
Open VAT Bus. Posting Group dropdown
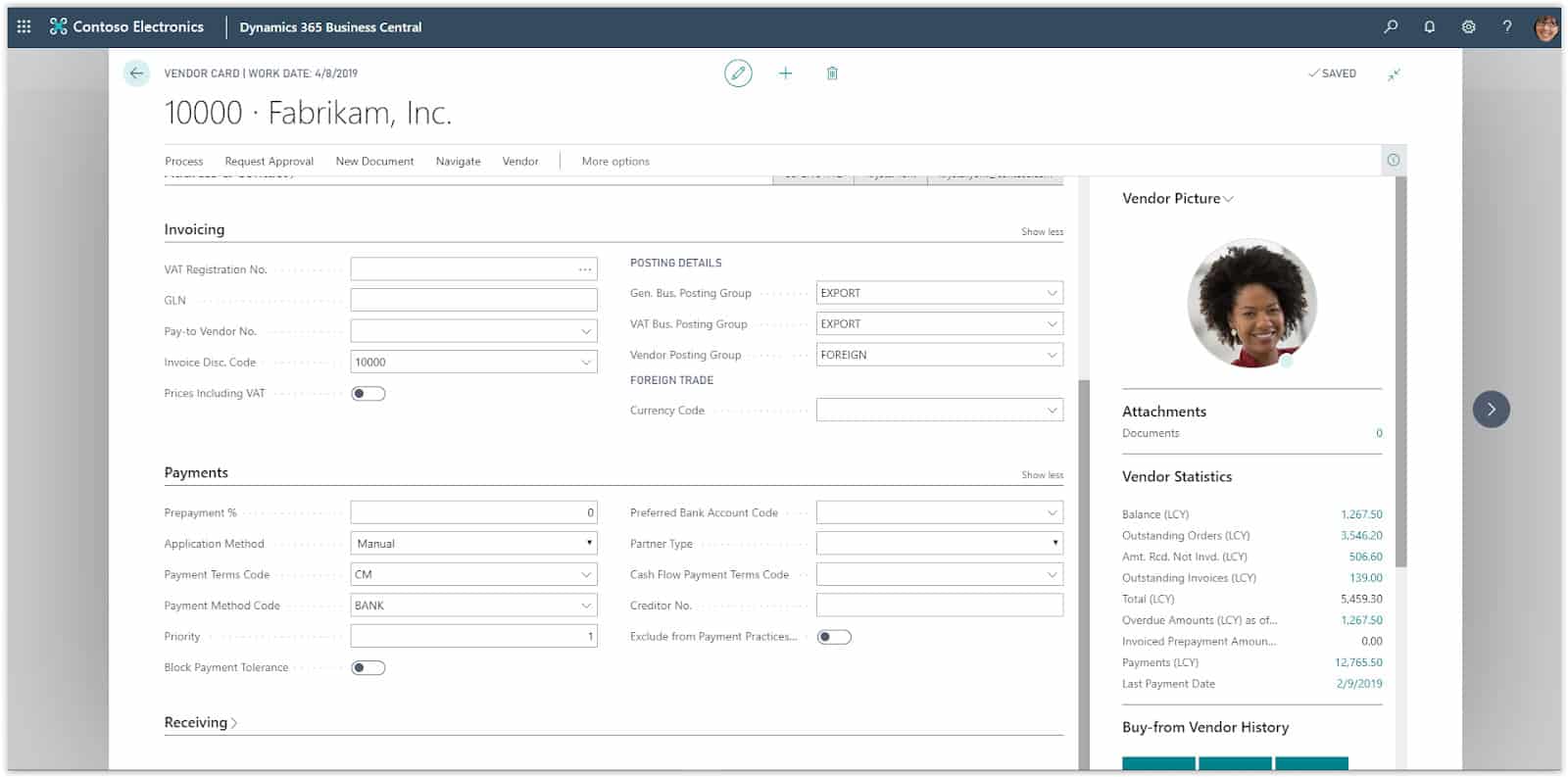(x=1052, y=324)
